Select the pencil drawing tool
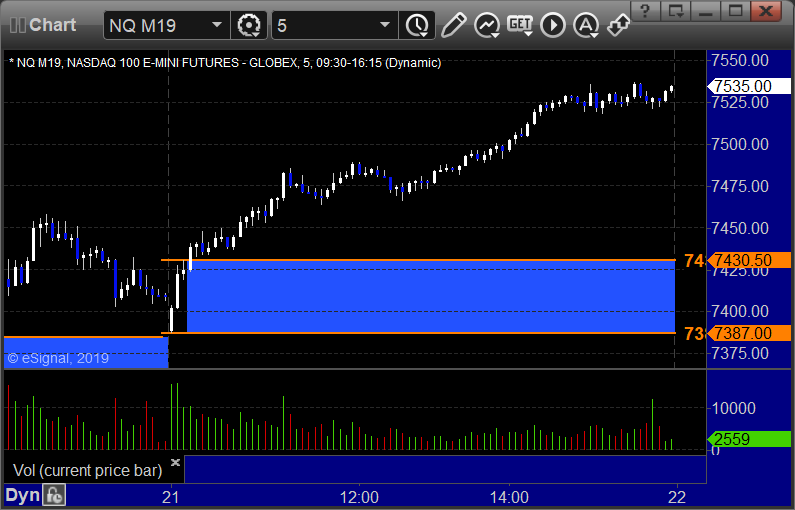The width and height of the screenshot is (795, 510). (x=453, y=25)
